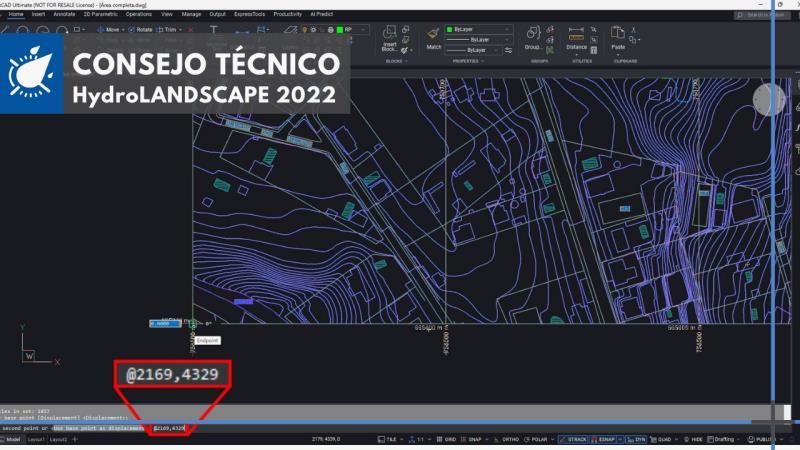Toggle POLAR tracking in status bar
This screenshot has height=450, width=800.
pyautogui.click(x=536, y=439)
